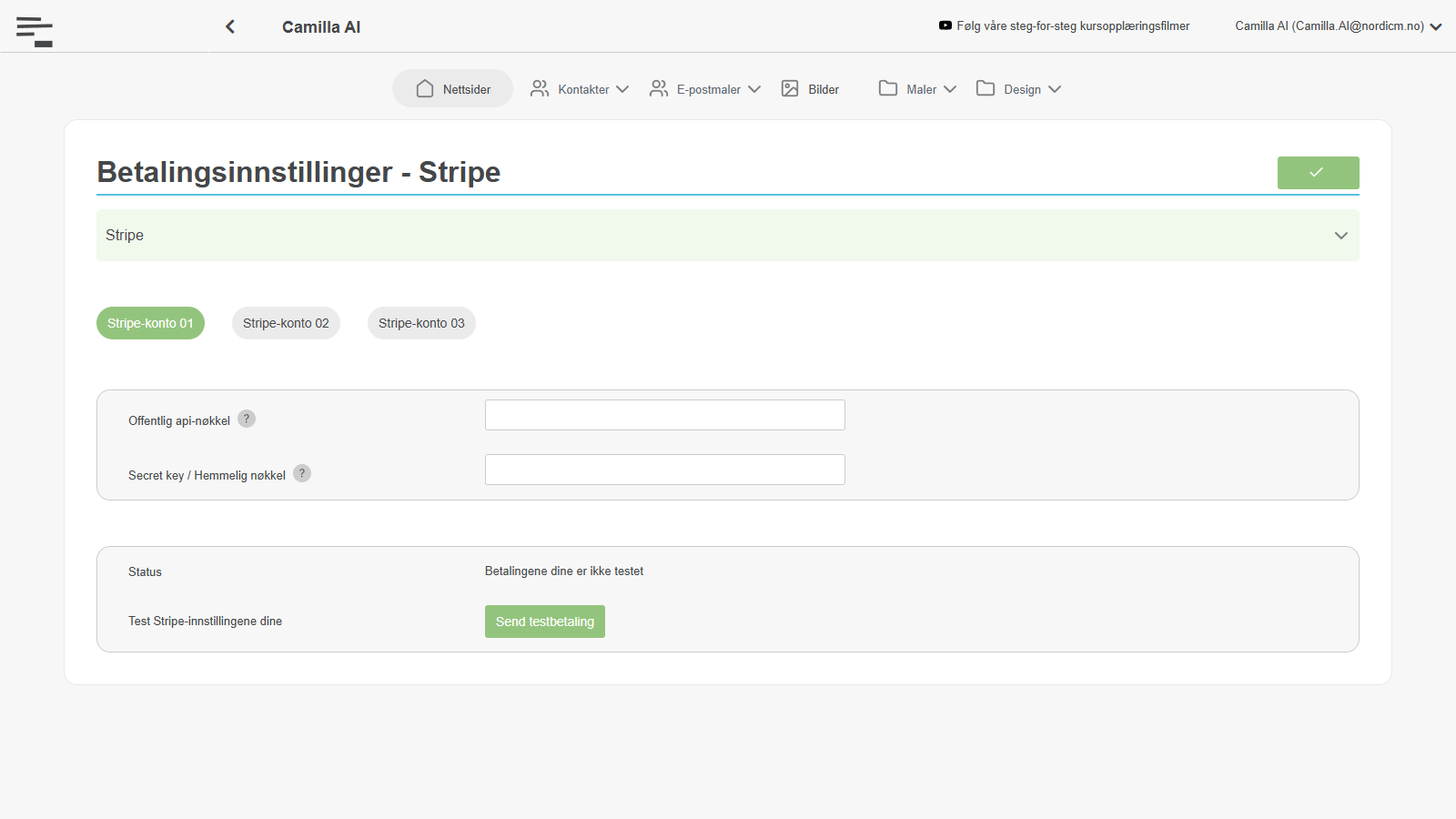Open the Bilder menu item
This screenshot has height=819, width=1456.
click(x=810, y=88)
